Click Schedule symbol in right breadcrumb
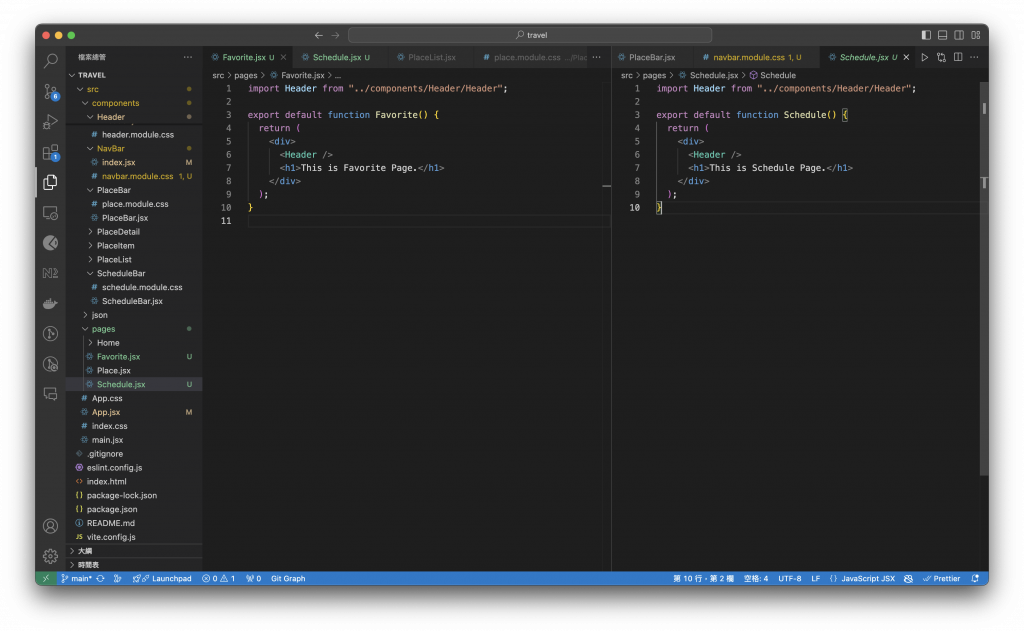Viewport: 1024px width, 632px height. 773,76
